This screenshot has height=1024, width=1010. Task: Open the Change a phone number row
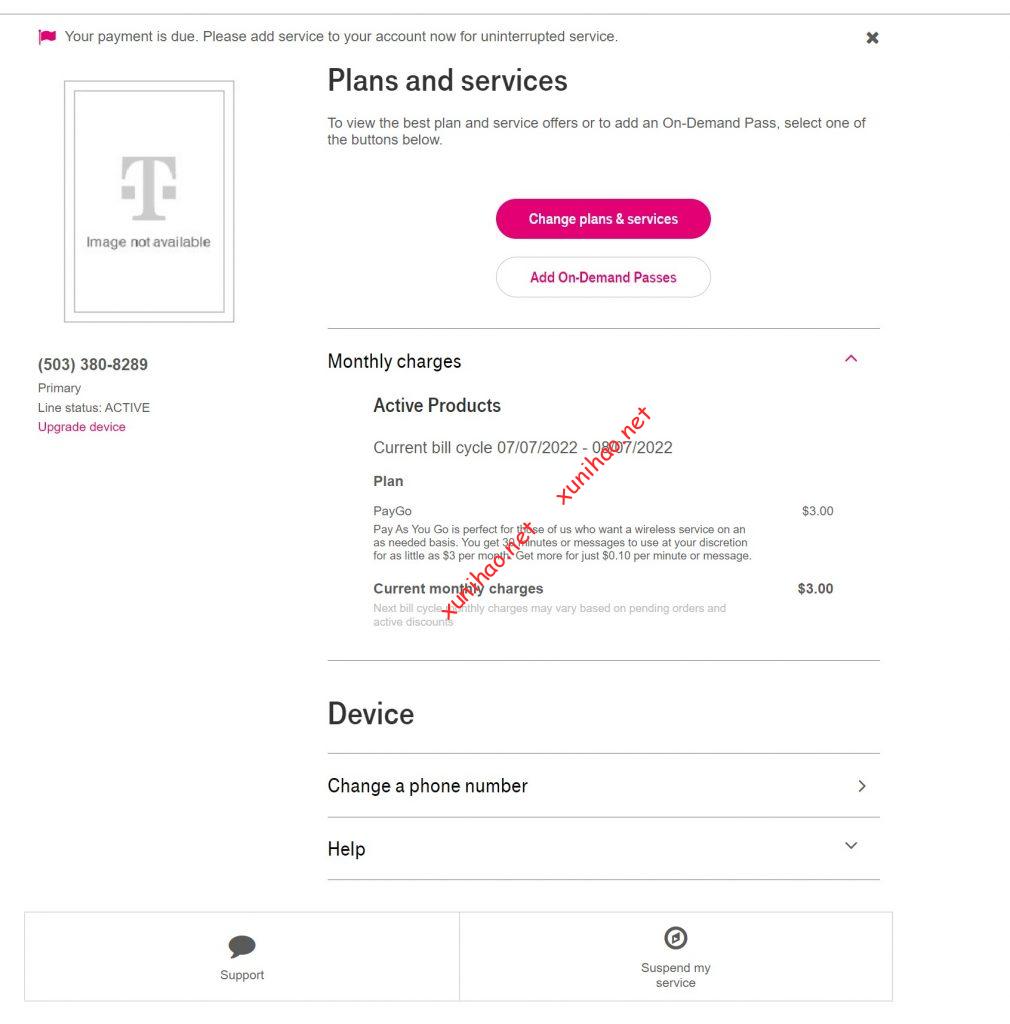click(x=428, y=786)
